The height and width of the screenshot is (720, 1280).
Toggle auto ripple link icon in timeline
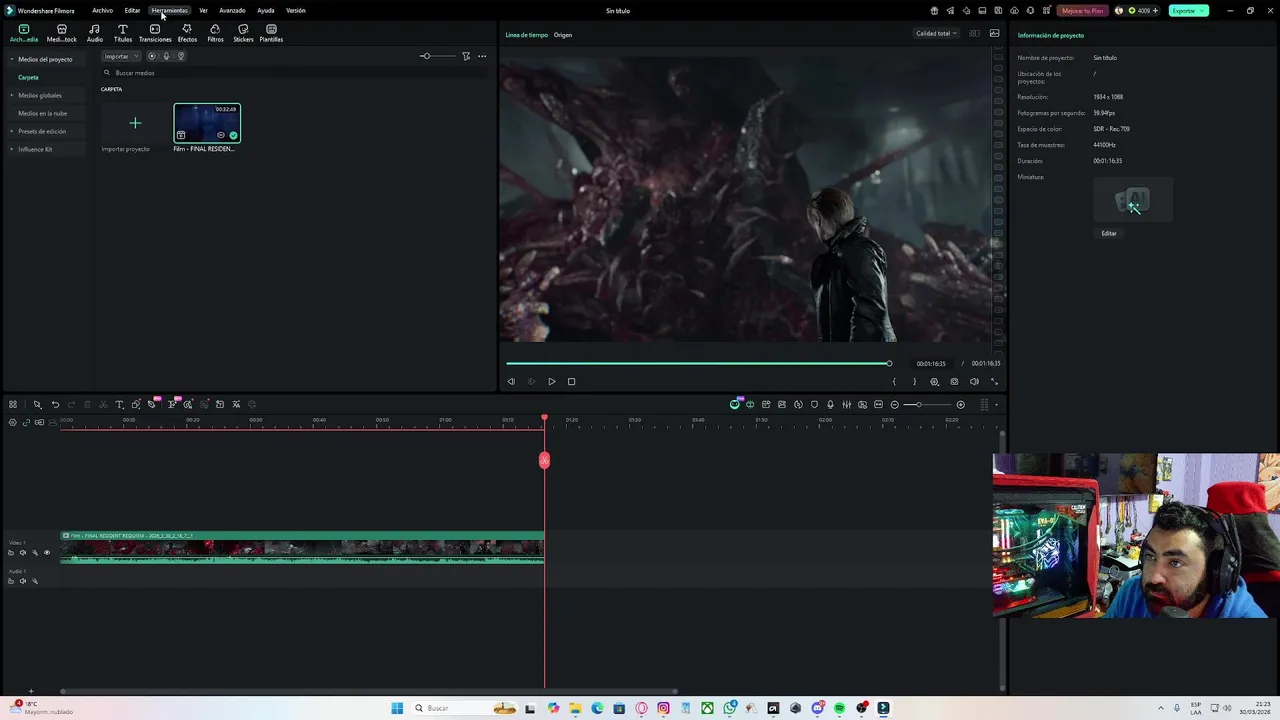(x=26, y=422)
